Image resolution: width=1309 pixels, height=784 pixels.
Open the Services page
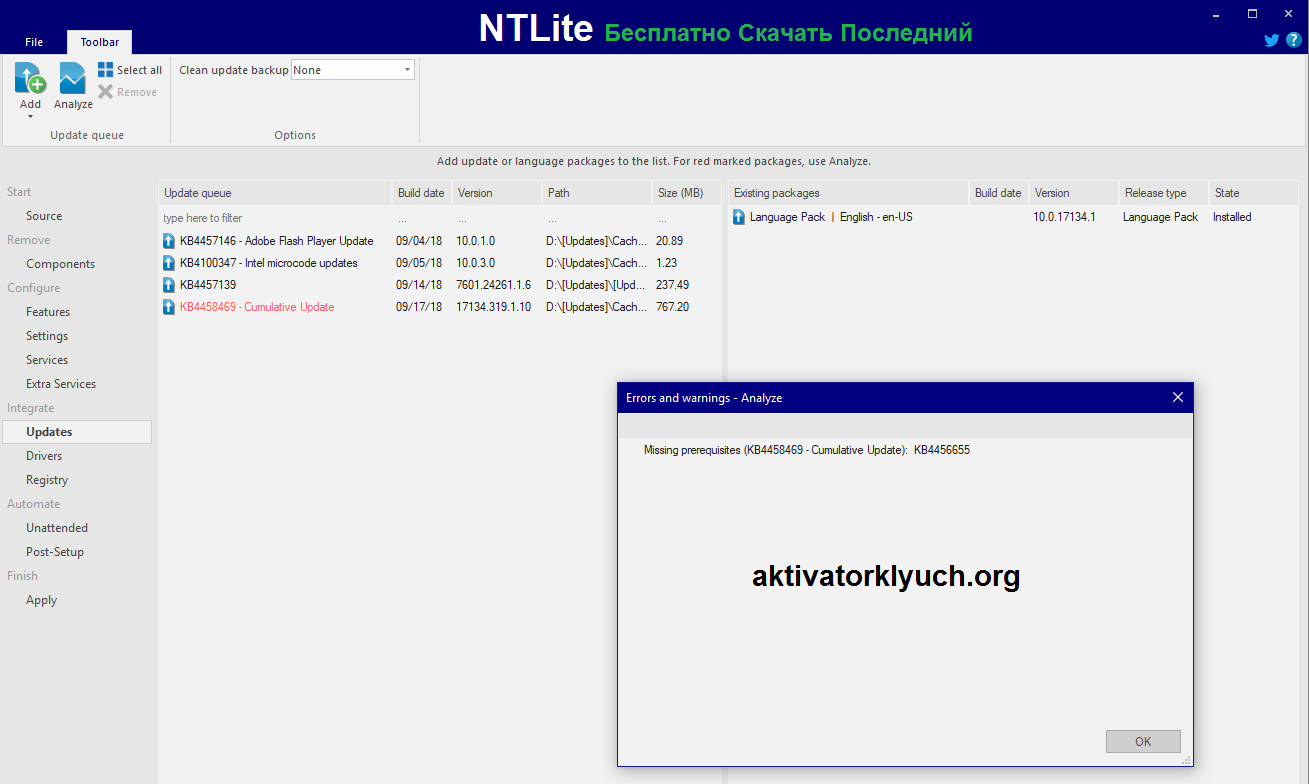tap(47, 360)
